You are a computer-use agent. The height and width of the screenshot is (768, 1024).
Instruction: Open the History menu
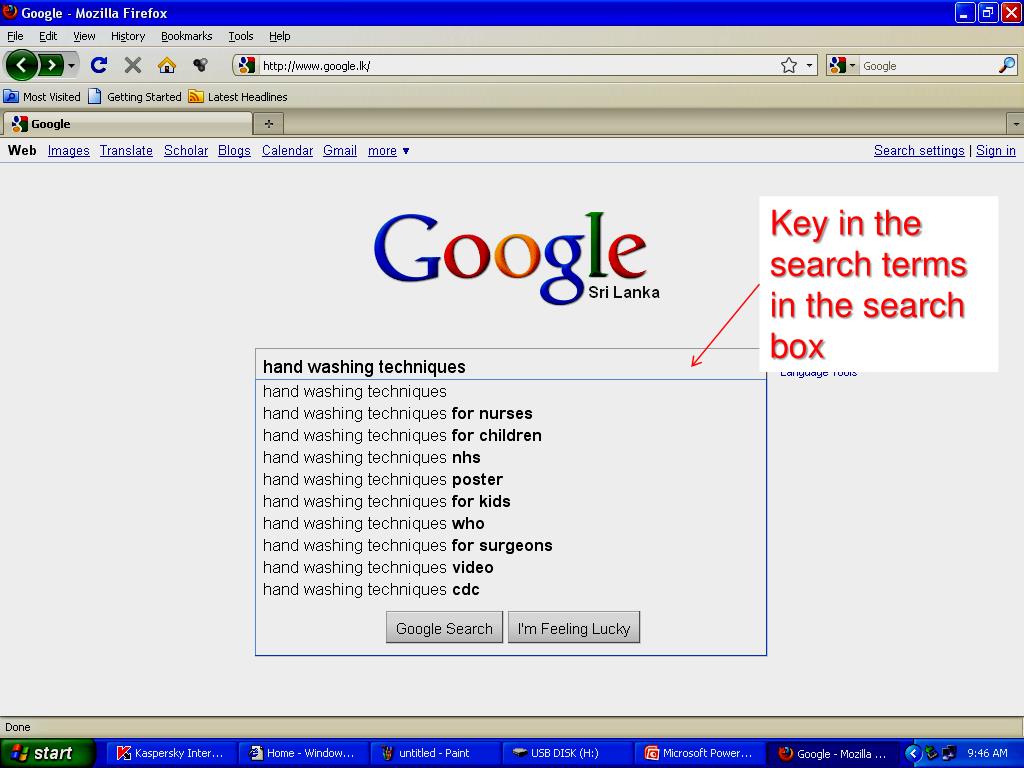(127, 36)
